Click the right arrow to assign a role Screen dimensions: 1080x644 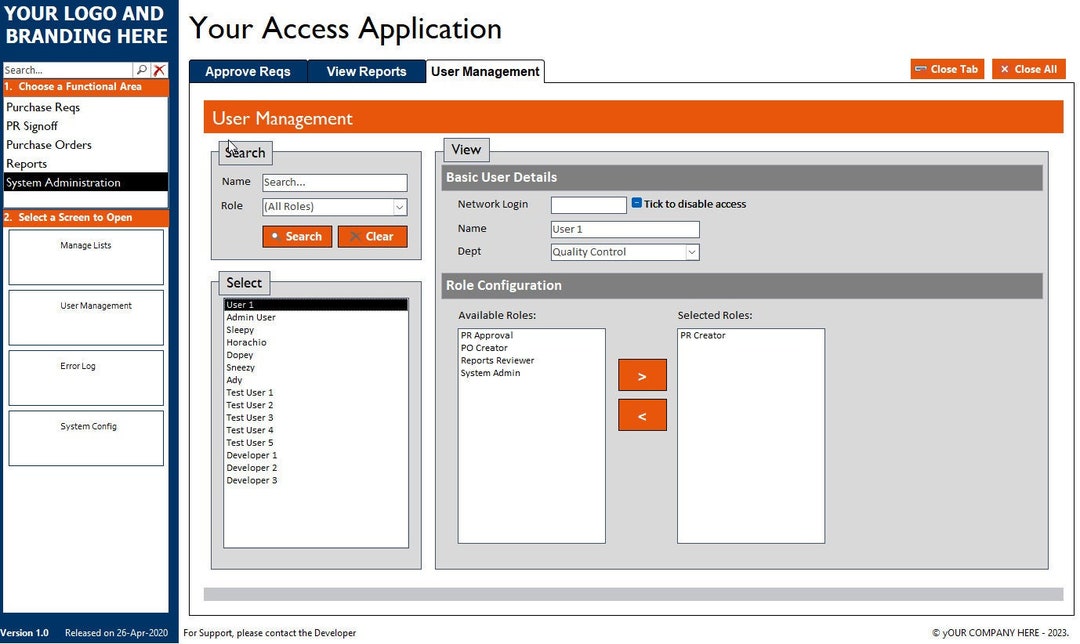(x=641, y=374)
